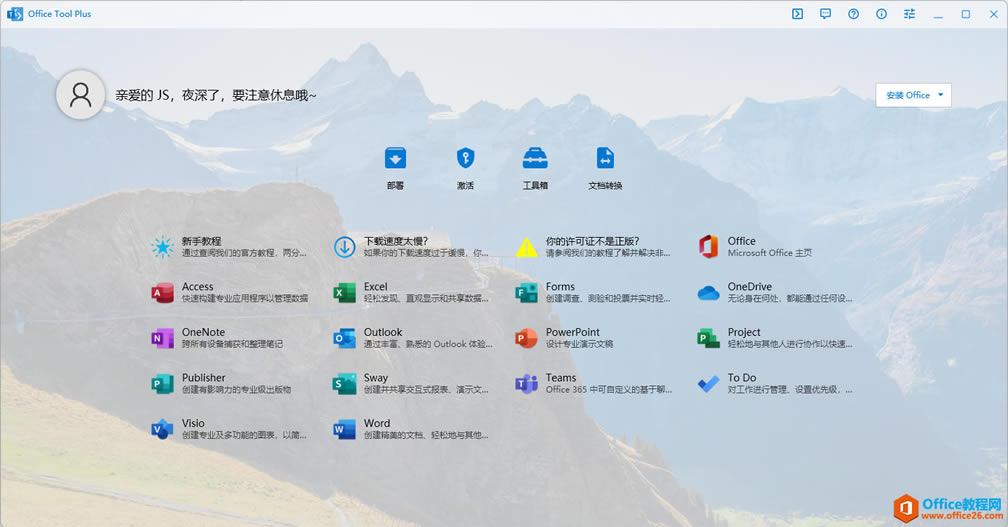Click the yellow warning triangle icon
Image resolution: width=1008 pixels, height=527 pixels.
(x=526, y=247)
